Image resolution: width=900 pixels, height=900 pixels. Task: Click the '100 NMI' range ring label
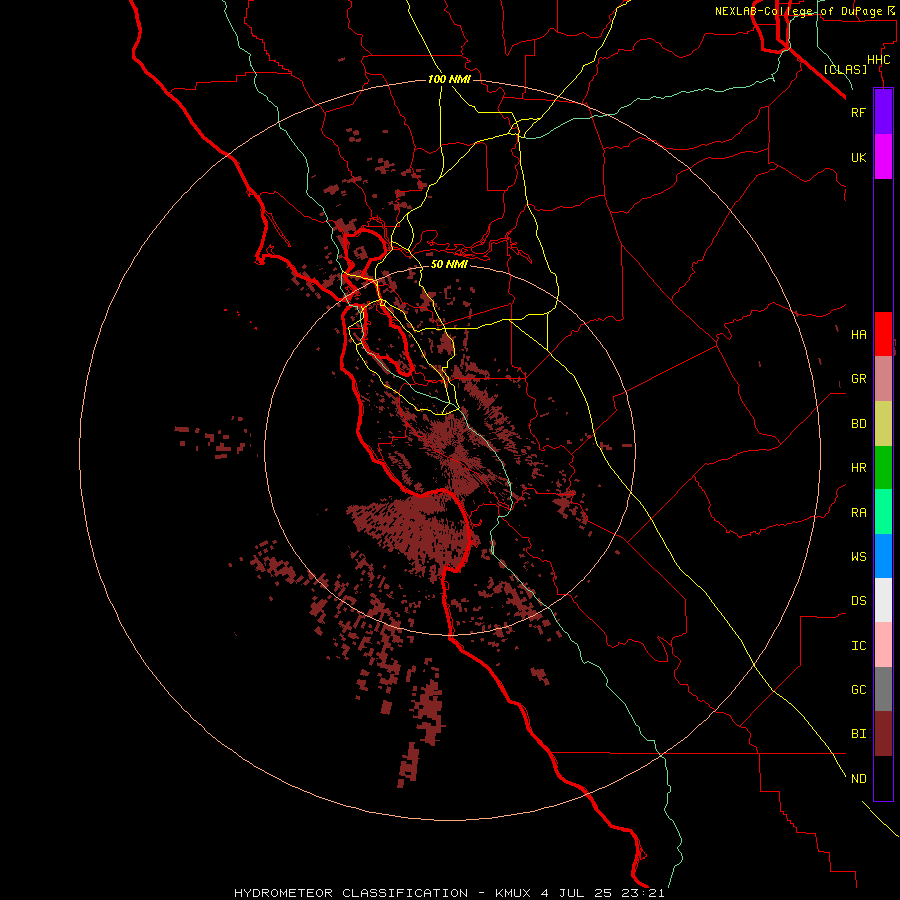click(449, 79)
